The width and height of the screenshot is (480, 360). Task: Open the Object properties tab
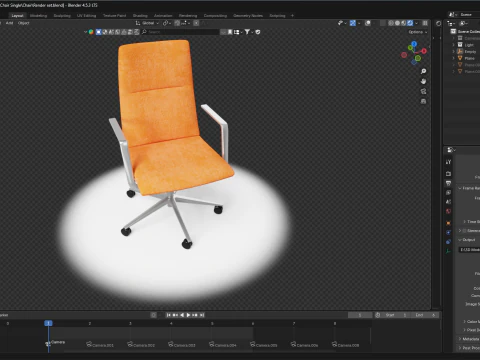pos(448,223)
